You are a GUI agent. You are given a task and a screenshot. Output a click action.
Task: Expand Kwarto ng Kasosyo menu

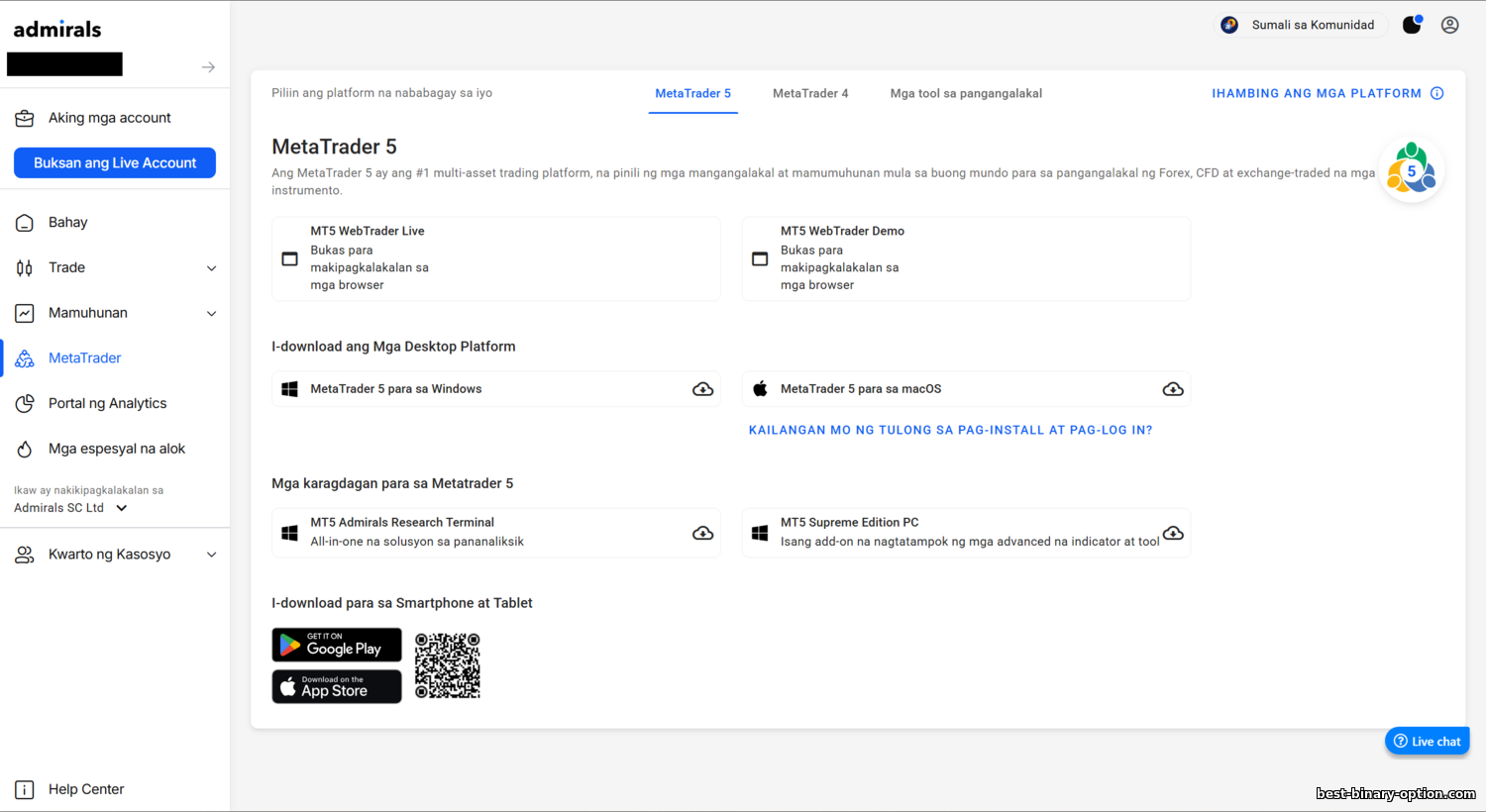(211, 555)
